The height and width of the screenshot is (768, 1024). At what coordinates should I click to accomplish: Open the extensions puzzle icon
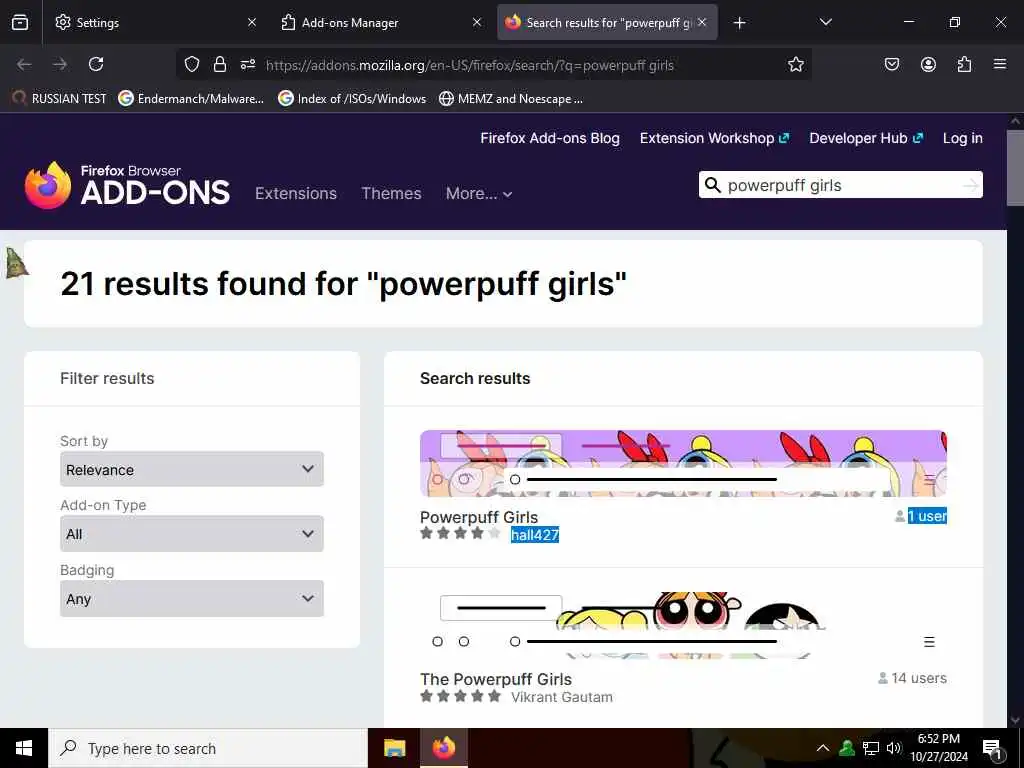[x=964, y=64]
